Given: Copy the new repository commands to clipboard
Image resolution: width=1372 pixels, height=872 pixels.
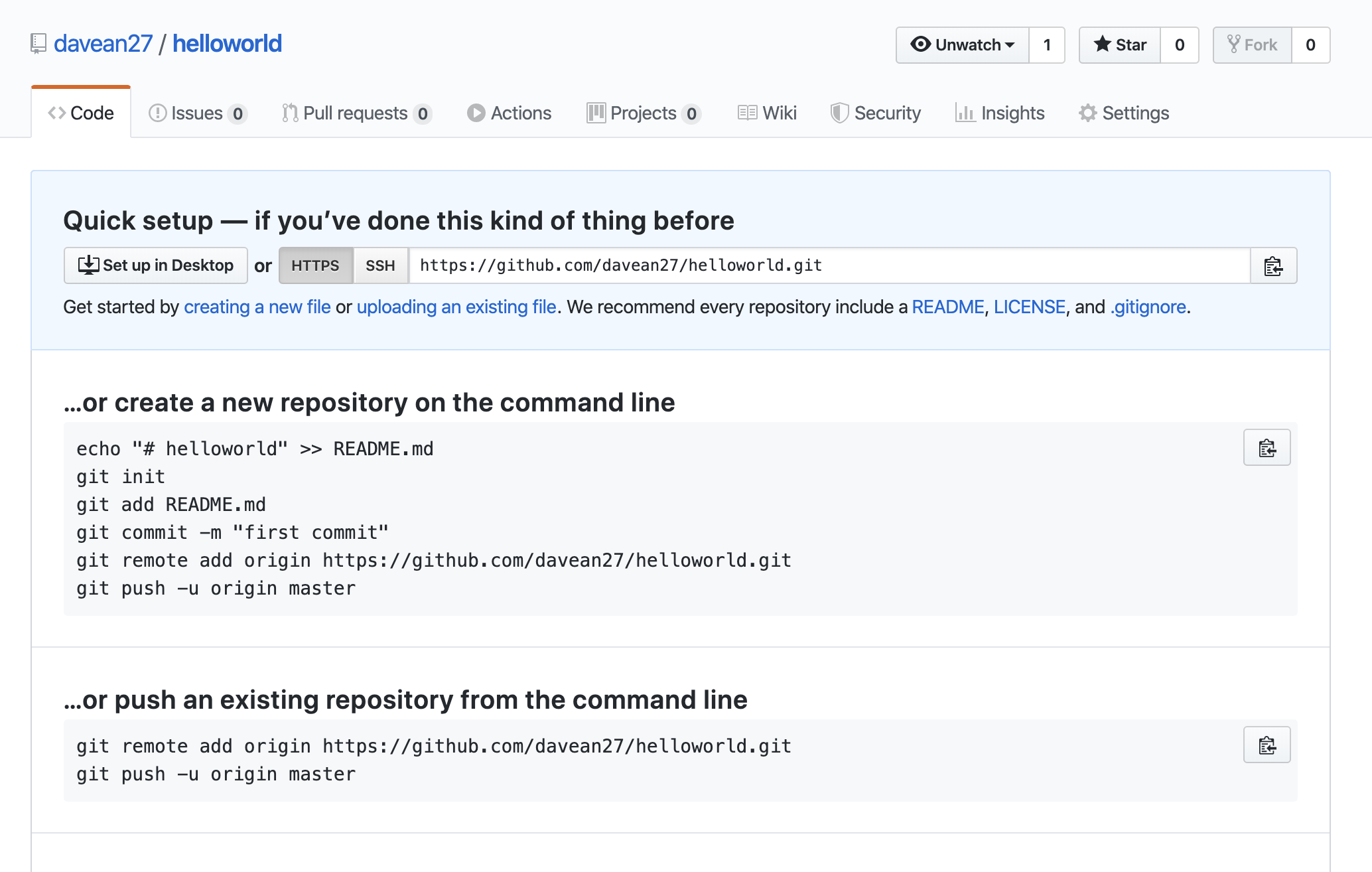Looking at the screenshot, I should click(1267, 448).
